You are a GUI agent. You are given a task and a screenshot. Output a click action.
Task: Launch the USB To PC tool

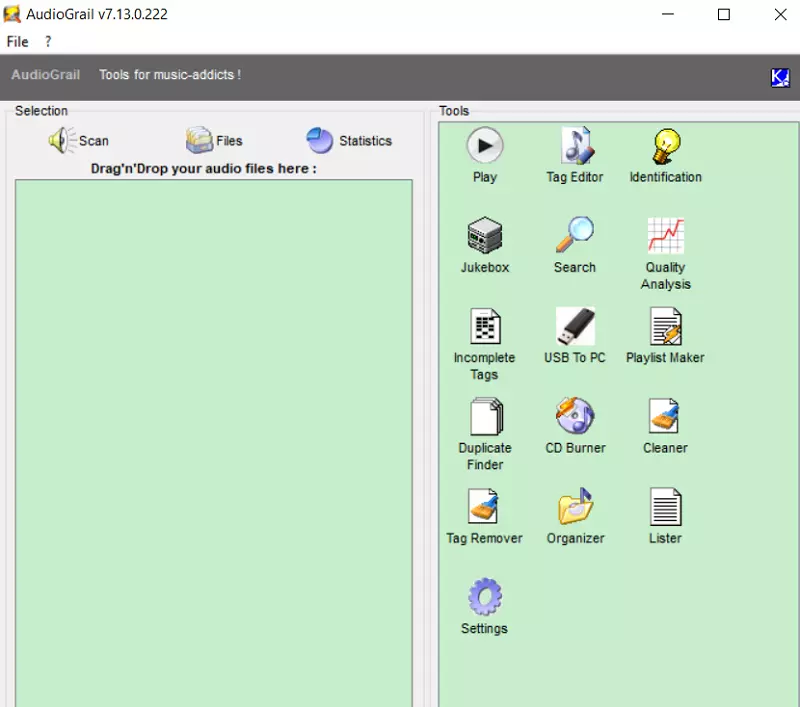(575, 327)
